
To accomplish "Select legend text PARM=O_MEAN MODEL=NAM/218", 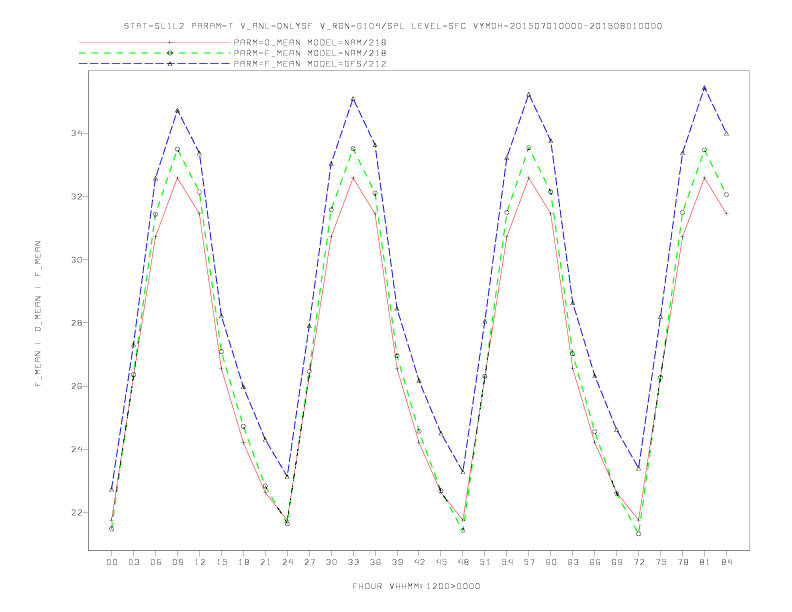I will 310,42.
